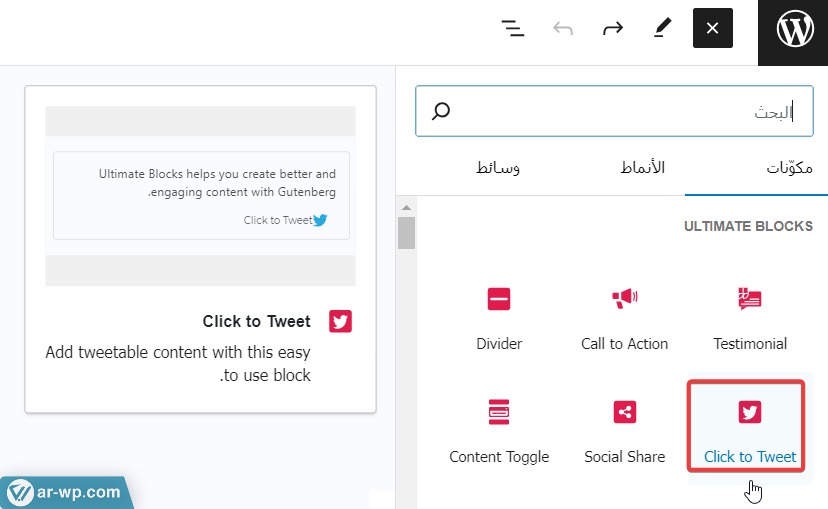Click the redo arrow icon
Screen dimensions: 828x509
(612, 29)
